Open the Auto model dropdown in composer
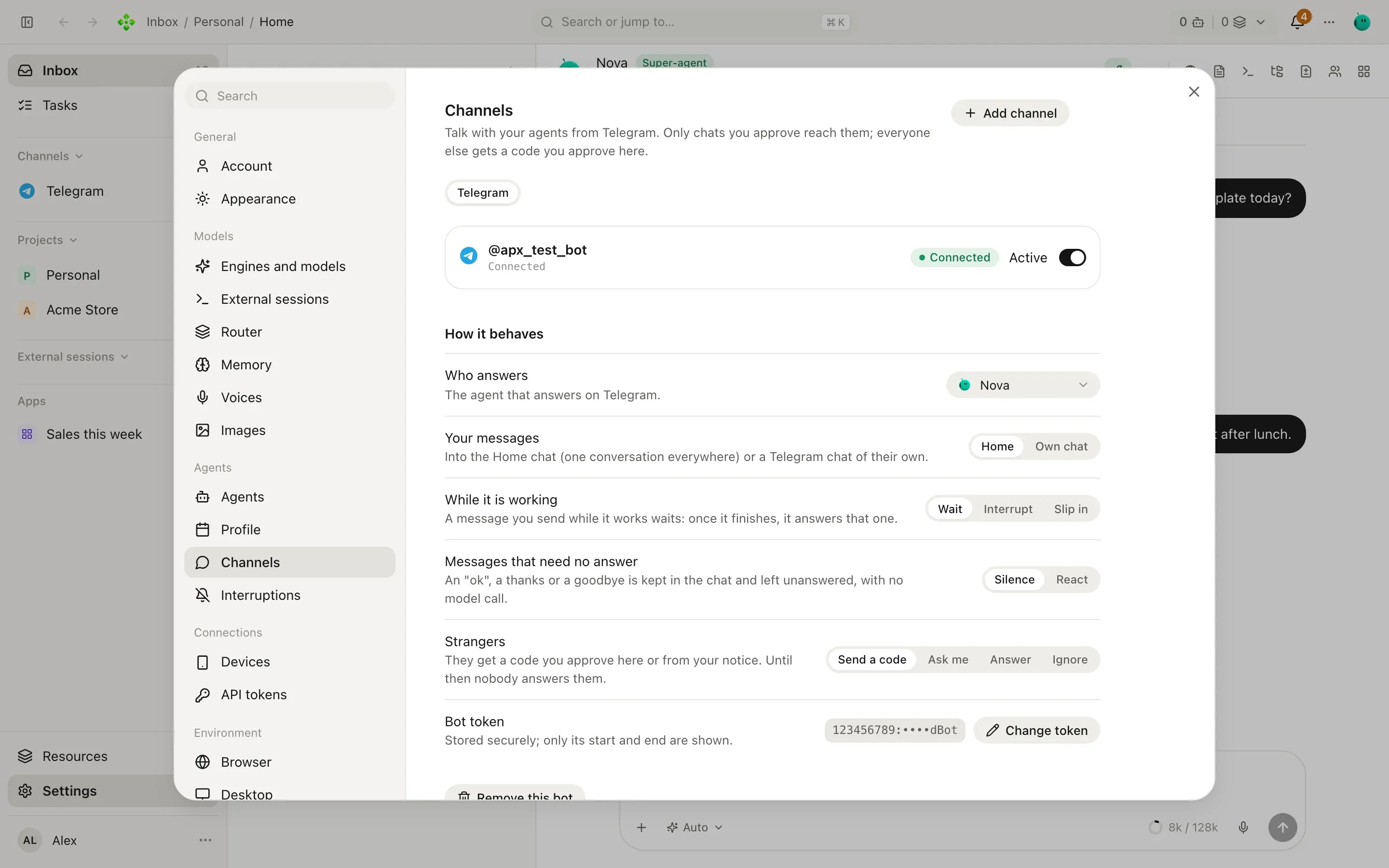 (x=694, y=827)
